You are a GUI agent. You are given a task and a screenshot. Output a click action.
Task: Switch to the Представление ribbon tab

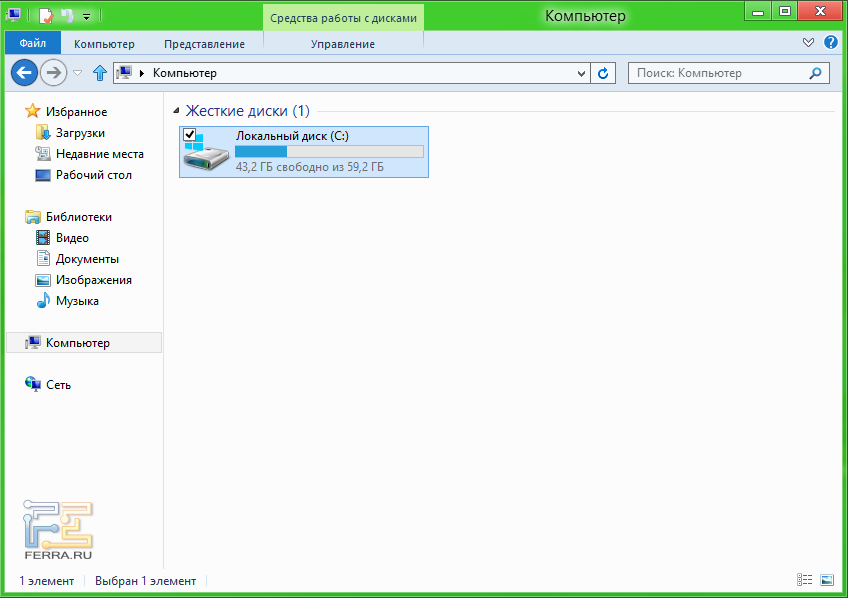point(204,44)
